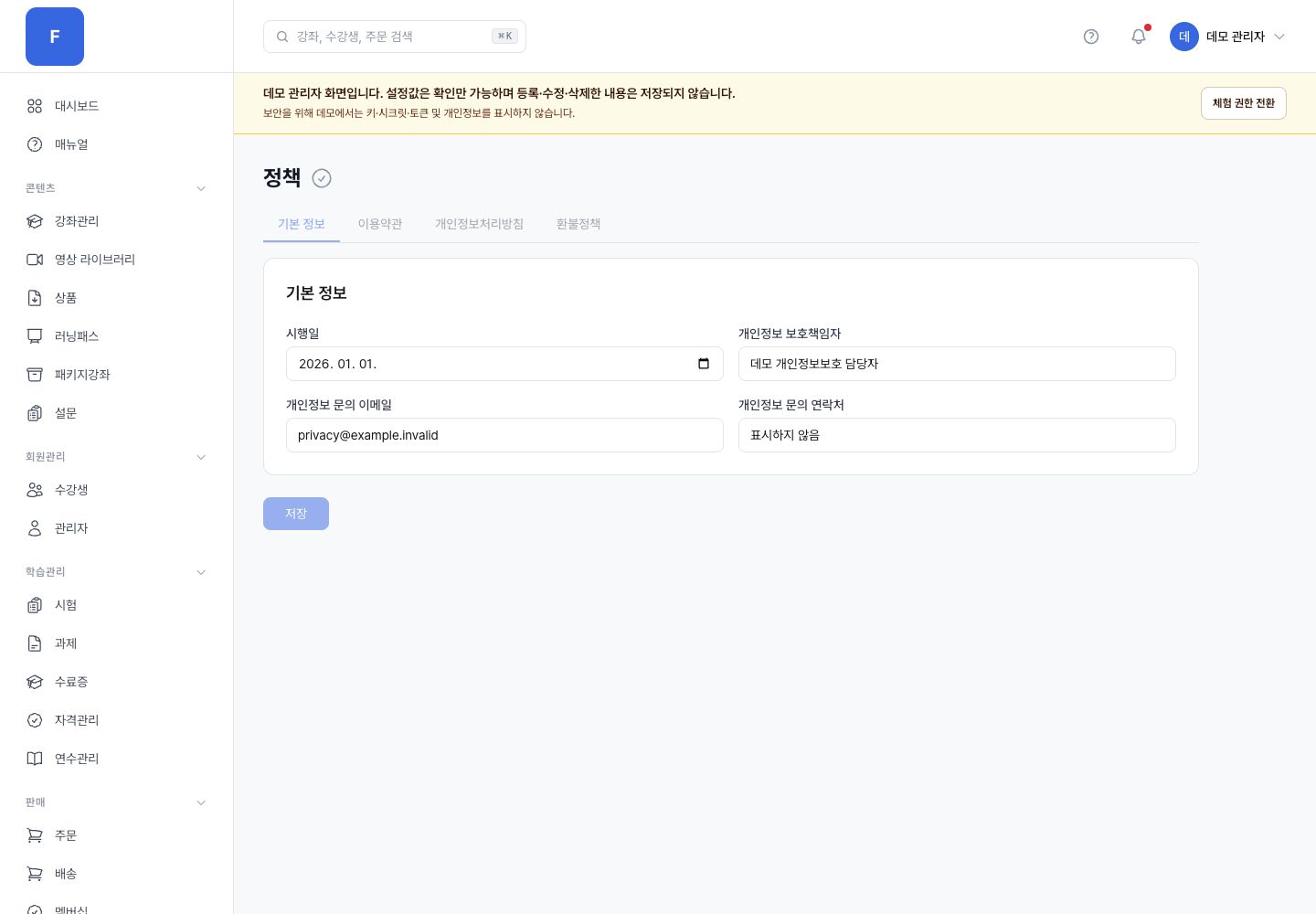Click the 개인정보 보호책임자 input field
This screenshot has width=1316, height=914.
tap(957, 364)
